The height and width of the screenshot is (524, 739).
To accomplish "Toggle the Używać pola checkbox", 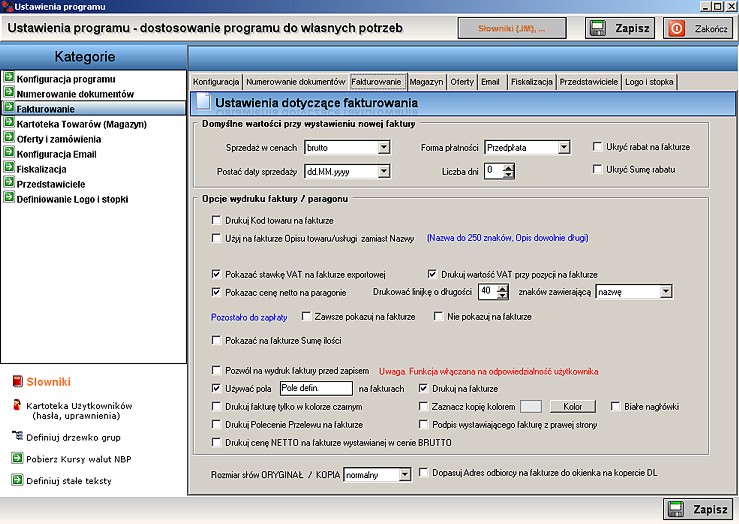I will pos(216,388).
